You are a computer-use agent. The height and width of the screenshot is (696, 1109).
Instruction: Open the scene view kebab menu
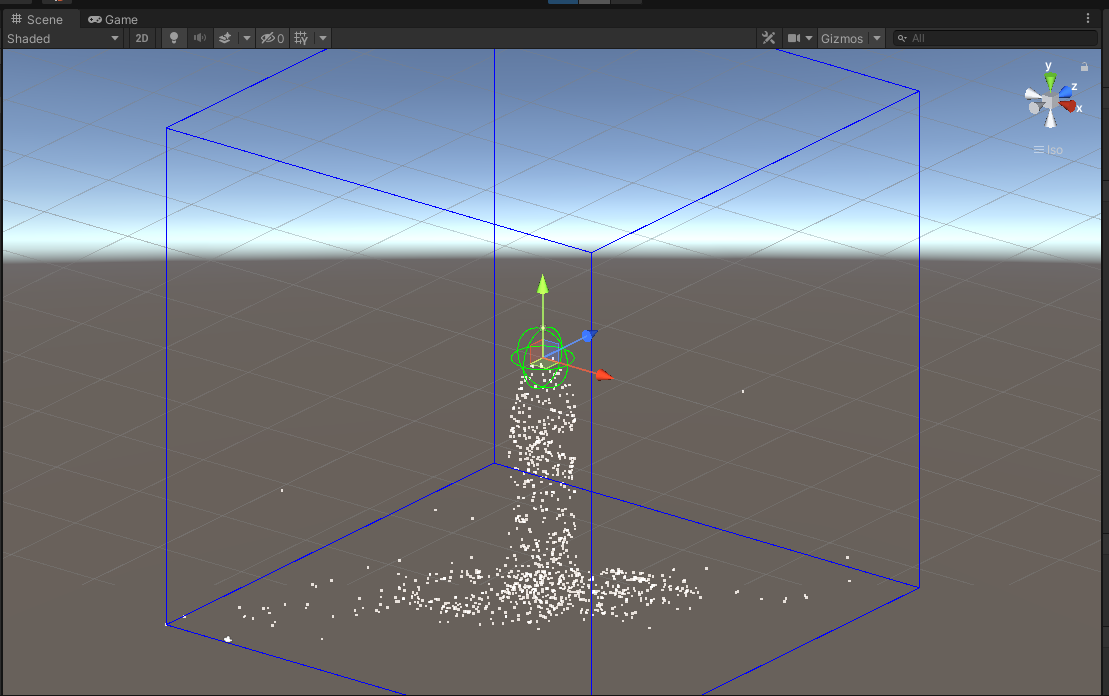(1088, 18)
